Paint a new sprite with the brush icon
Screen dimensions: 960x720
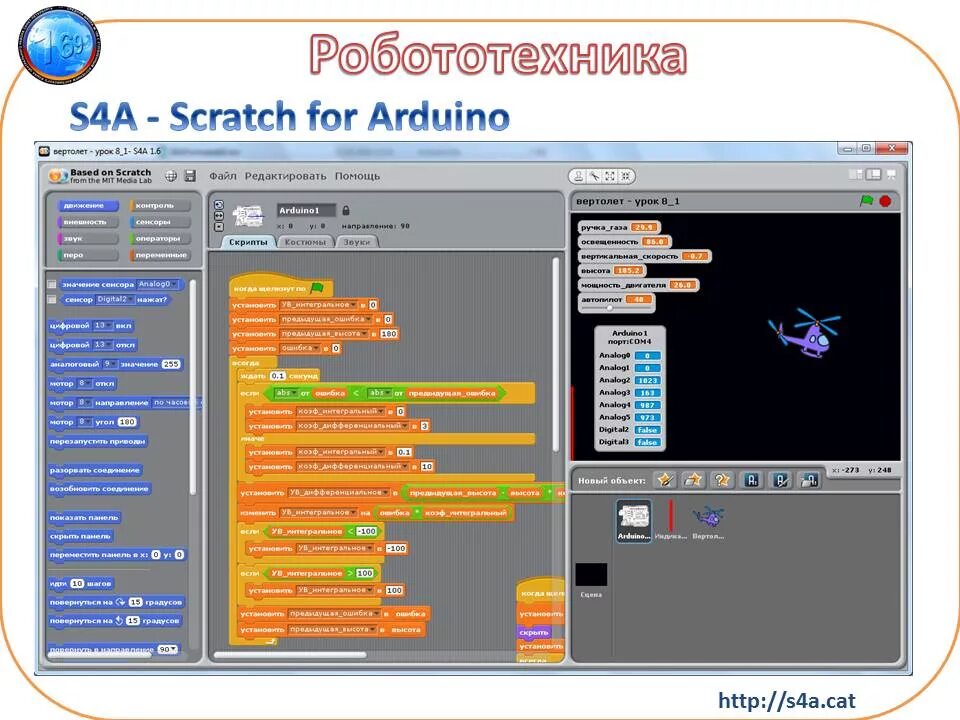click(667, 479)
